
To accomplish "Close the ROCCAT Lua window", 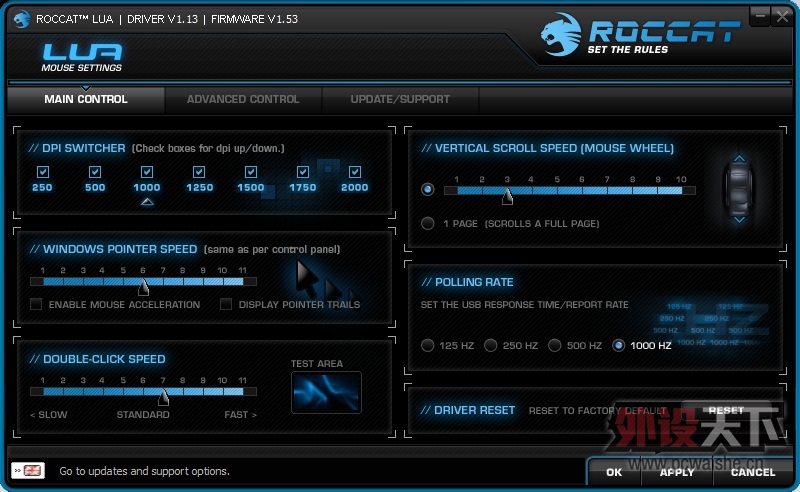I will pyautogui.click(x=782, y=16).
